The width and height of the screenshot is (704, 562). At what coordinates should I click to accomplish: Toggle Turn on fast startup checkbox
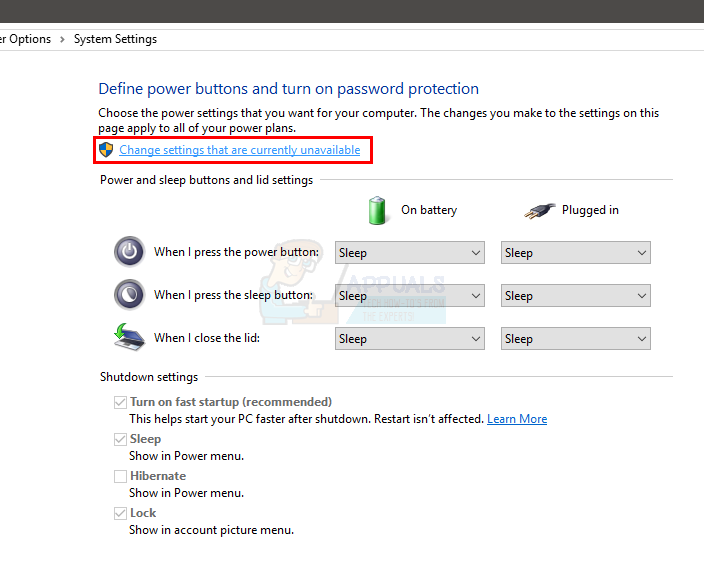120,402
